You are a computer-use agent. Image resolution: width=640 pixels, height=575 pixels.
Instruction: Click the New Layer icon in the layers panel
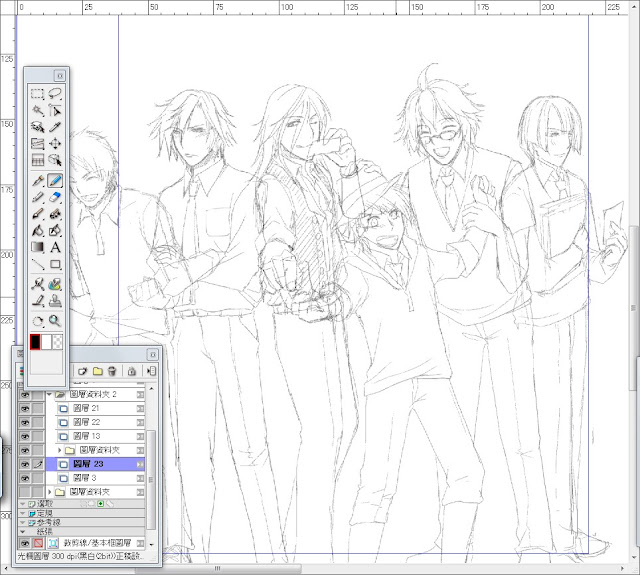[83, 371]
